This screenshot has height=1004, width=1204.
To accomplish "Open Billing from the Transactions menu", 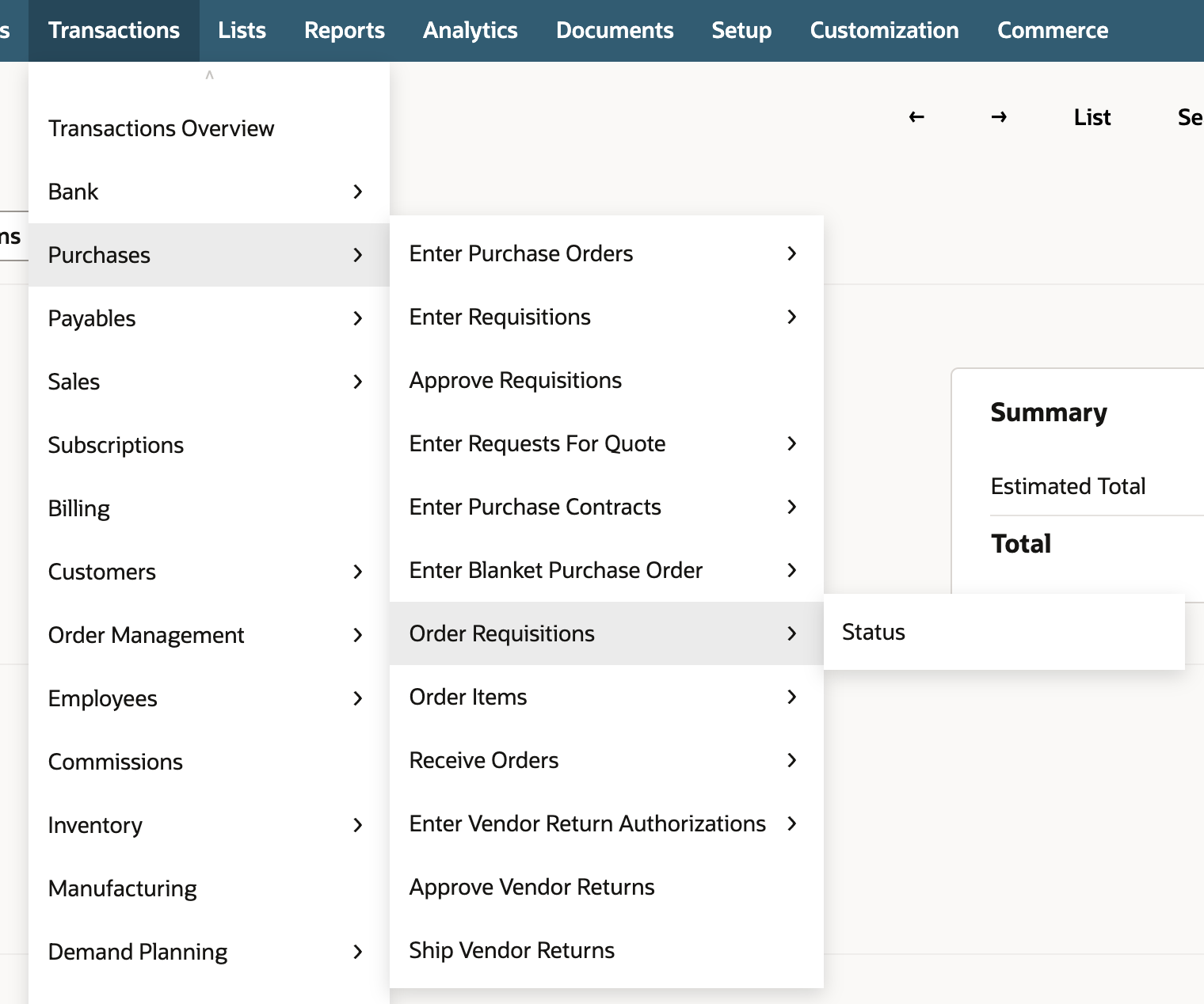I will click(209, 508).
